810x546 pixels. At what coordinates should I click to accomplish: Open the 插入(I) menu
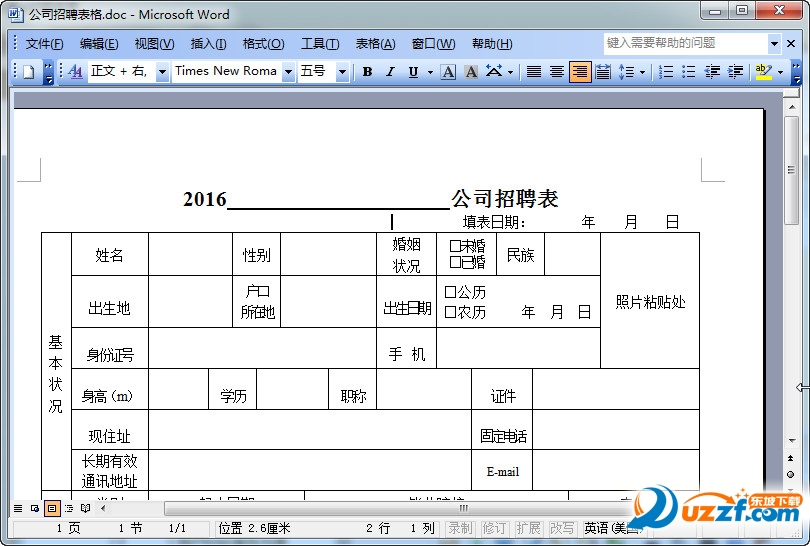(x=209, y=44)
